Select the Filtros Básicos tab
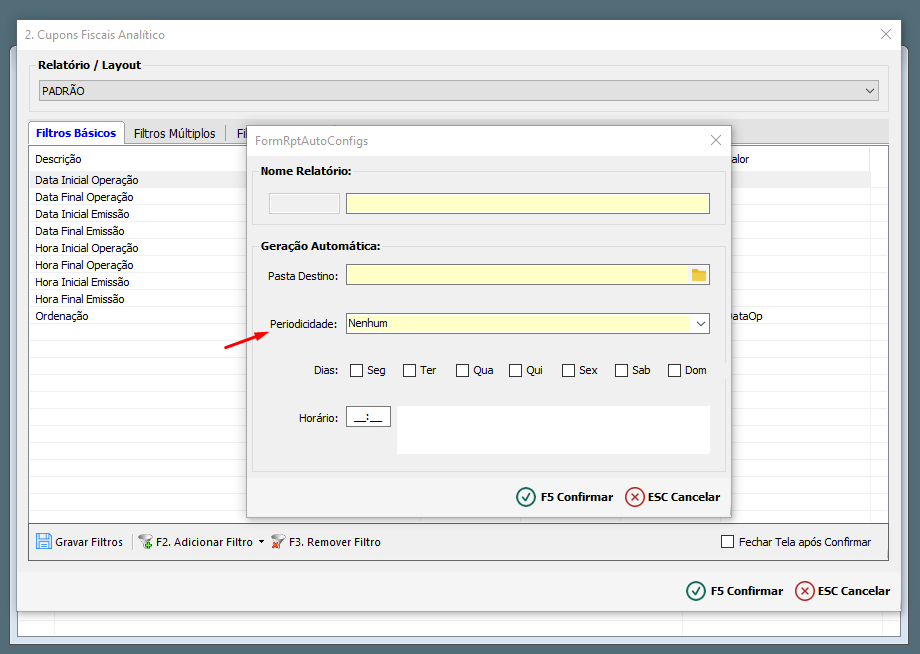This screenshot has width=920, height=654. point(76,133)
